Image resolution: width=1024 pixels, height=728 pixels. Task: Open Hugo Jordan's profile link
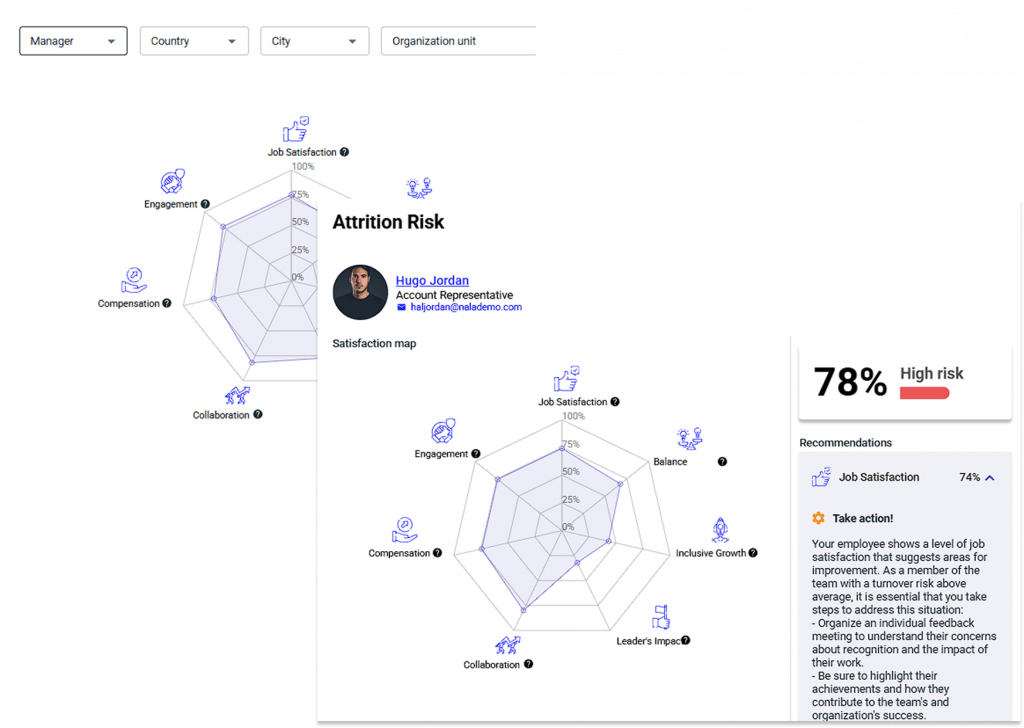pos(432,281)
